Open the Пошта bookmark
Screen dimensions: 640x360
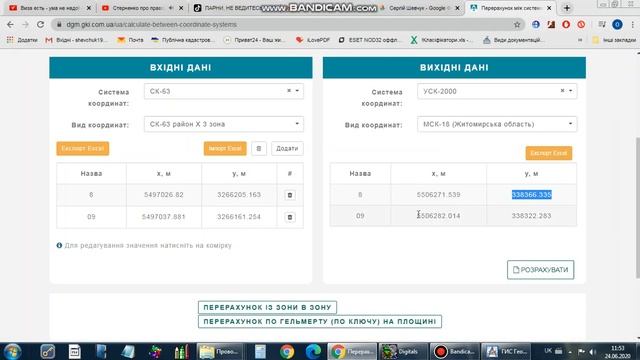click(x=131, y=40)
